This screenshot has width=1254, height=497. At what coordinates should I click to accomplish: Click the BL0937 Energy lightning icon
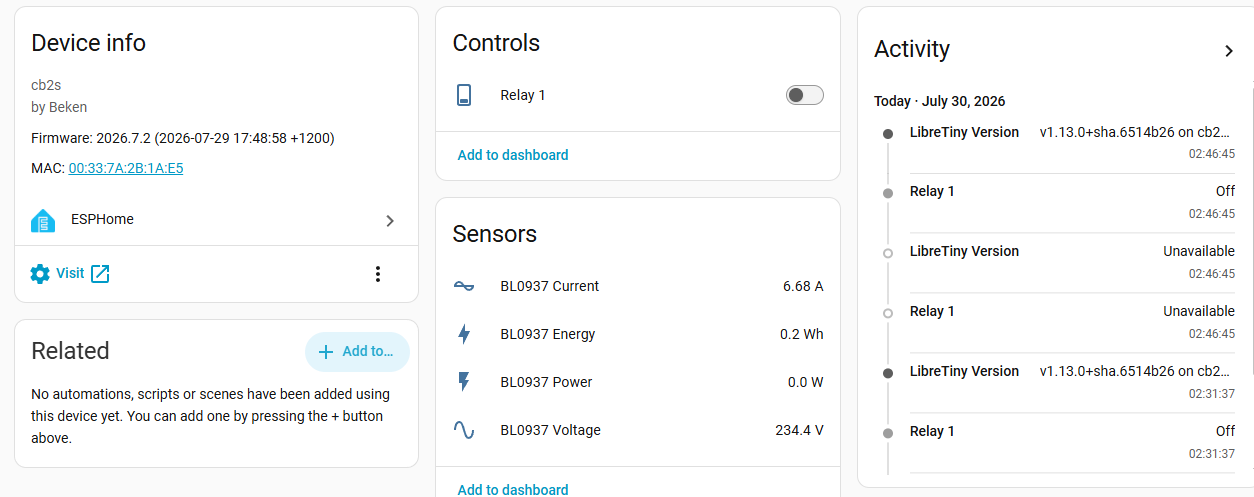pyautogui.click(x=464, y=334)
